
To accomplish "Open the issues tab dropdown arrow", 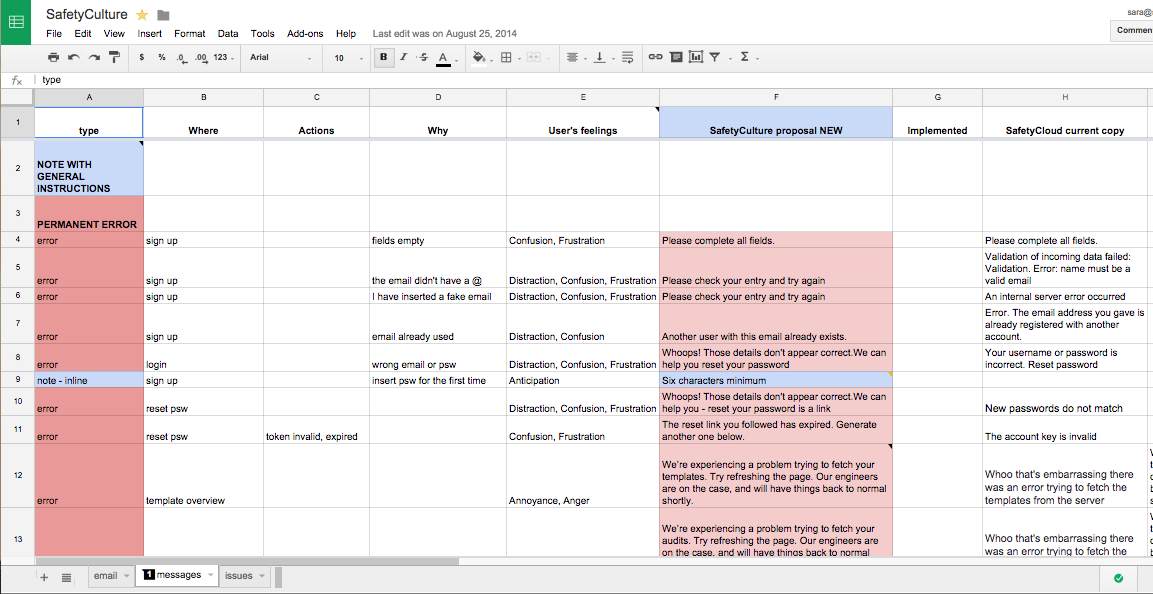I will 261,576.
